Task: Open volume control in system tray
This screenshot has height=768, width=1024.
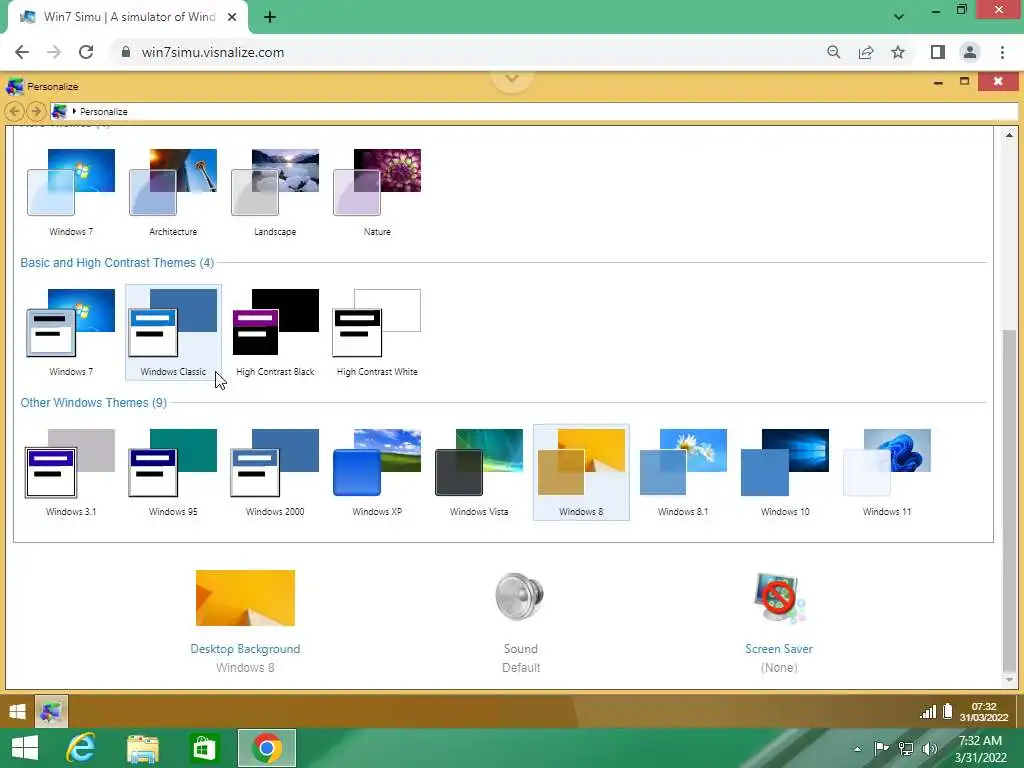Action: 930,748
